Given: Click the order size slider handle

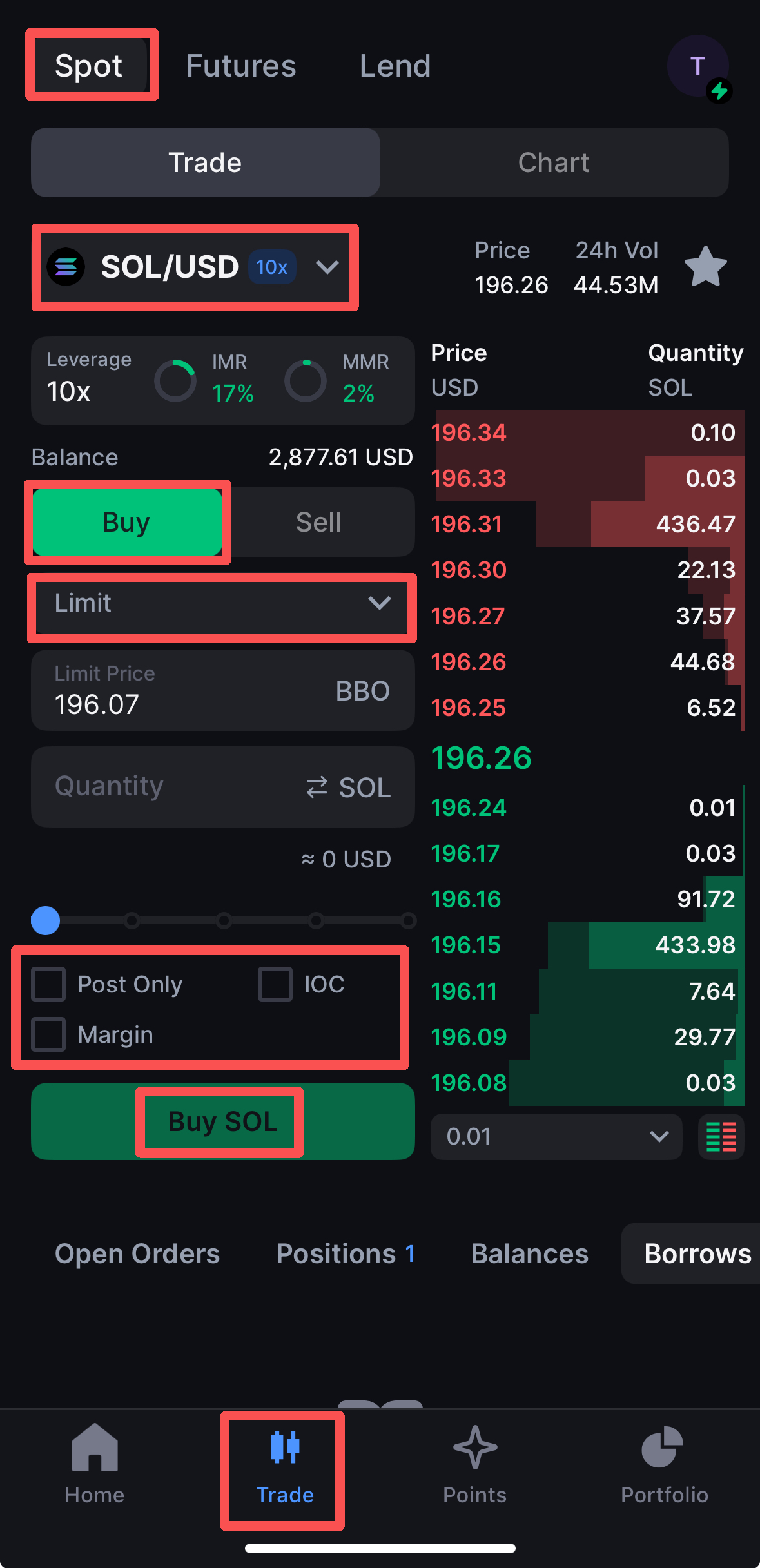Looking at the screenshot, I should [x=46, y=920].
